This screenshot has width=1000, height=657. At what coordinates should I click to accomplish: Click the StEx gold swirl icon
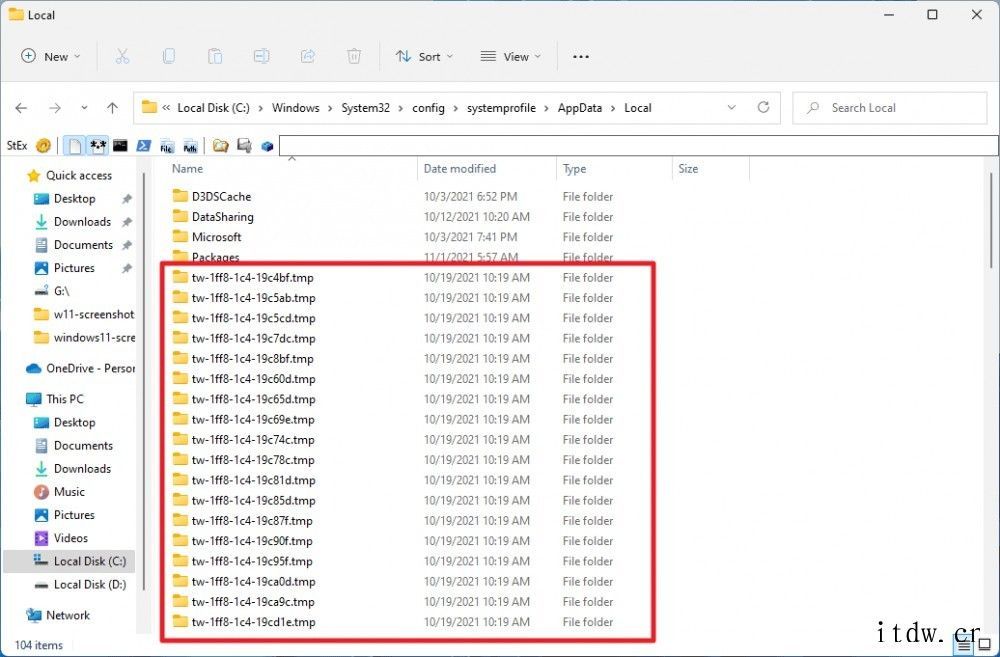[x=43, y=145]
